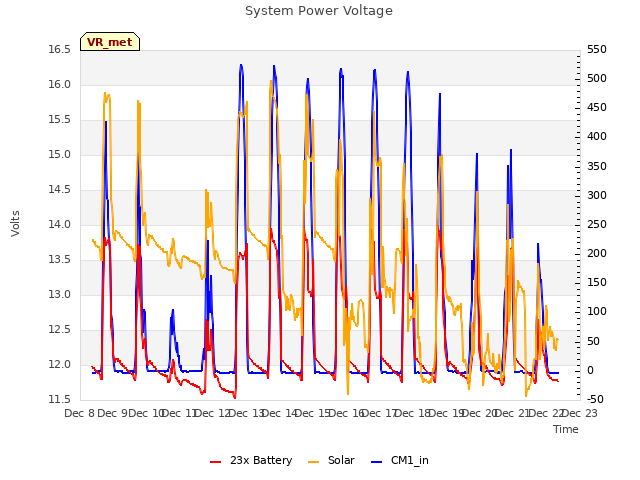Click the Dec 23 date label
Screen dimensions: 640x480
(580, 413)
